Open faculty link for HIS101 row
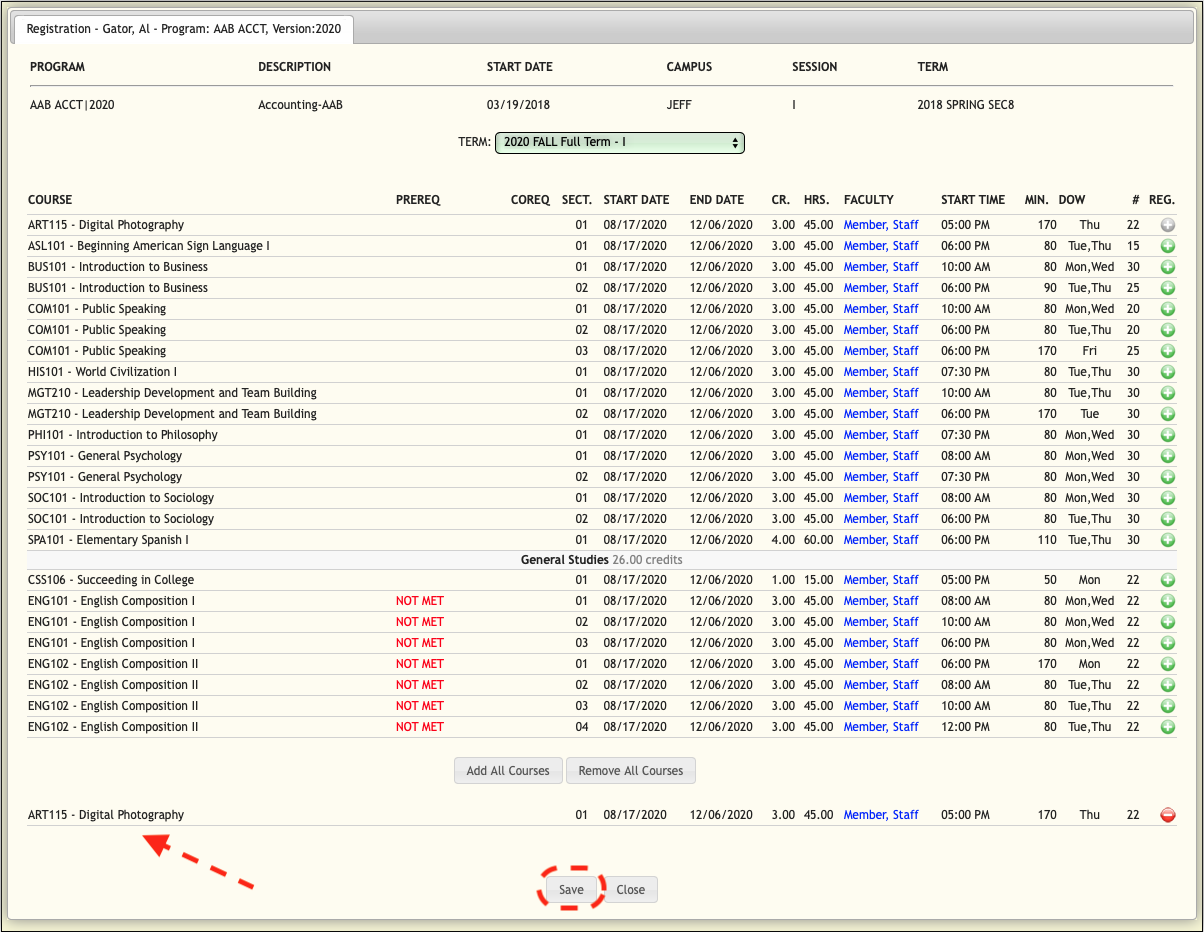Image resolution: width=1204 pixels, height=932 pixels. point(881,372)
